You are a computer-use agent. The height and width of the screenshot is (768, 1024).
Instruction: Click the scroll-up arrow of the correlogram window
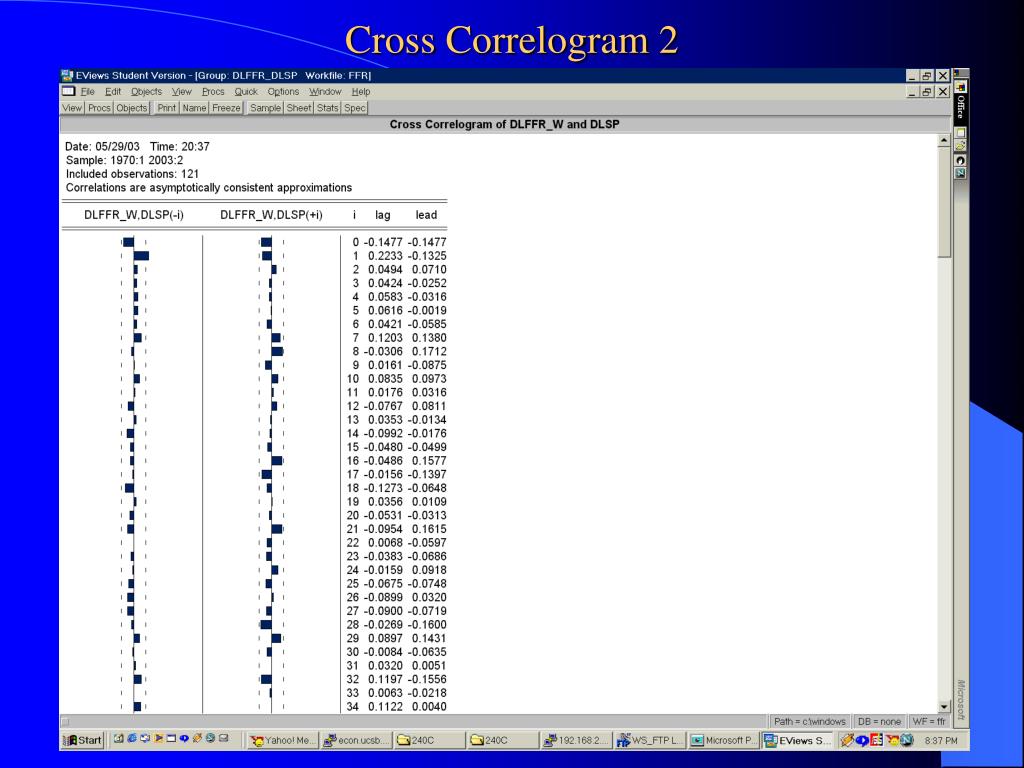944,140
